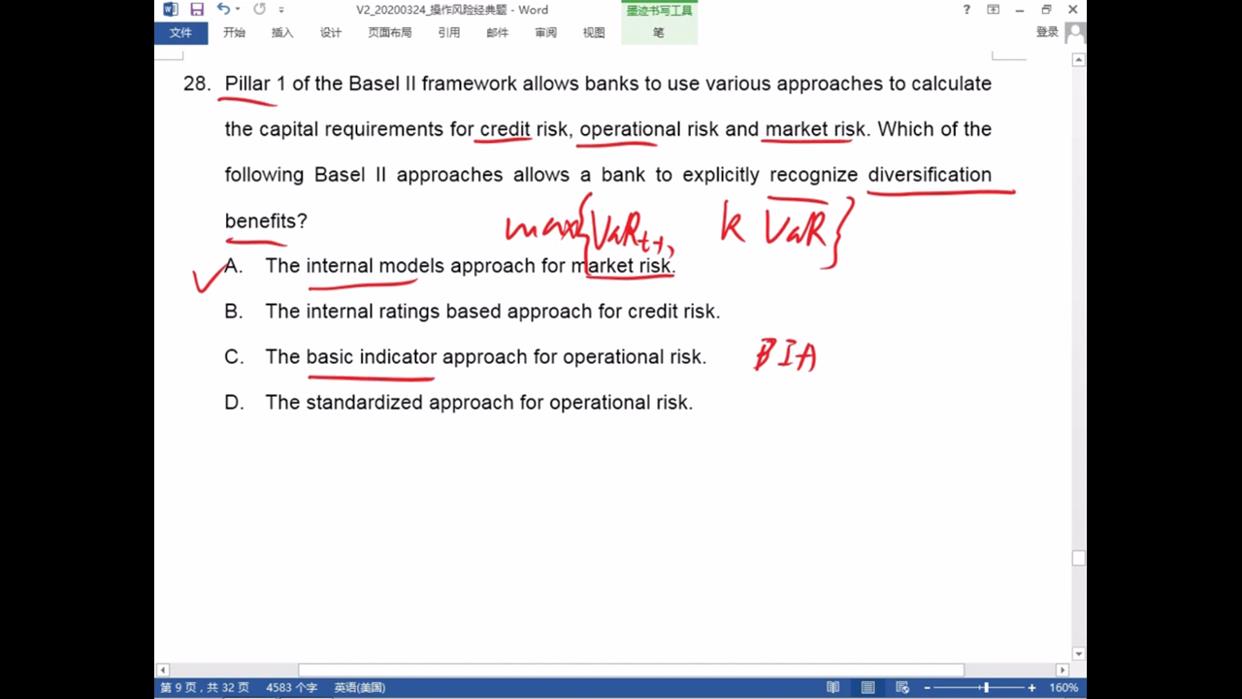Screen dimensions: 1242x699
Task: Restore down the Word window
Action: [1046, 10]
